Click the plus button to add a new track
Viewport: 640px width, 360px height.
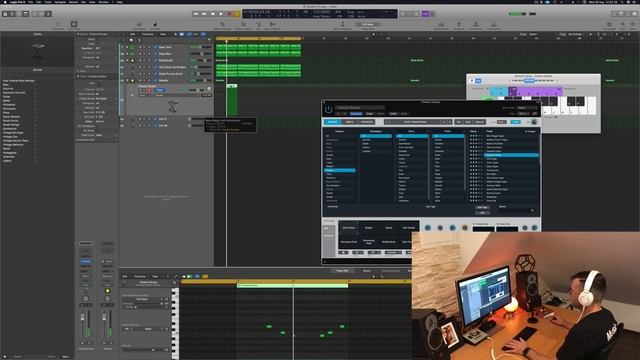click(x=124, y=40)
